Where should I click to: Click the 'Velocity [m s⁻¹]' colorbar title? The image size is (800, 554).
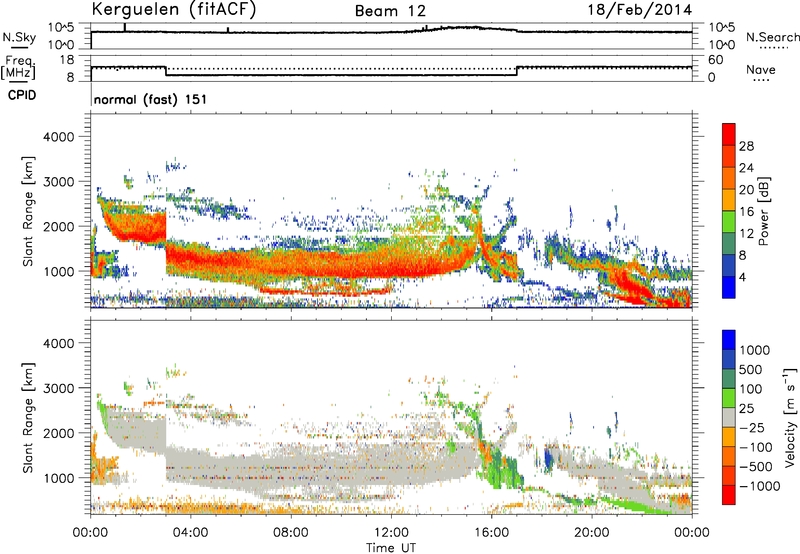tap(790, 417)
